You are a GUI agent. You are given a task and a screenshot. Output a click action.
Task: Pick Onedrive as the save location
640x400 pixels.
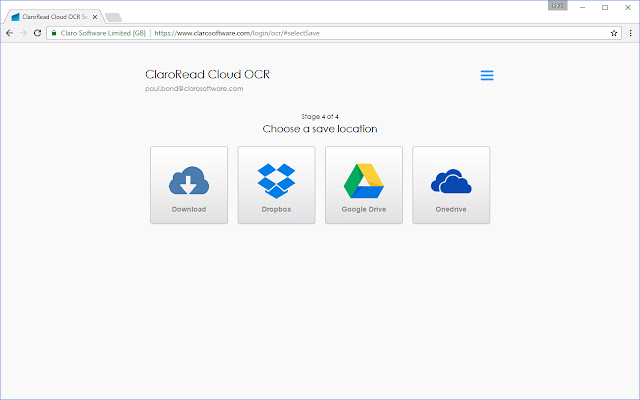click(451, 185)
